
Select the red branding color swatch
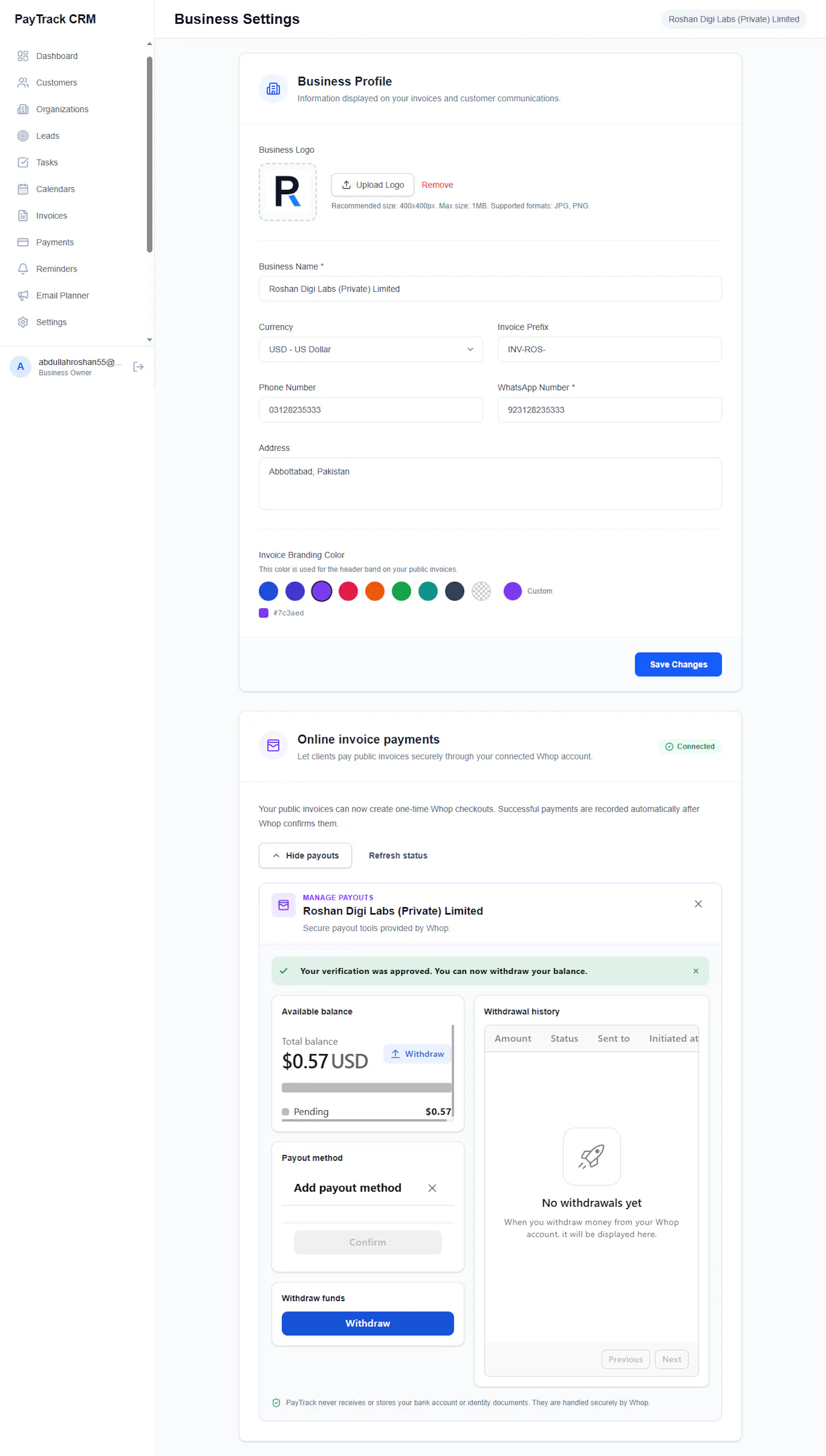pos(348,591)
